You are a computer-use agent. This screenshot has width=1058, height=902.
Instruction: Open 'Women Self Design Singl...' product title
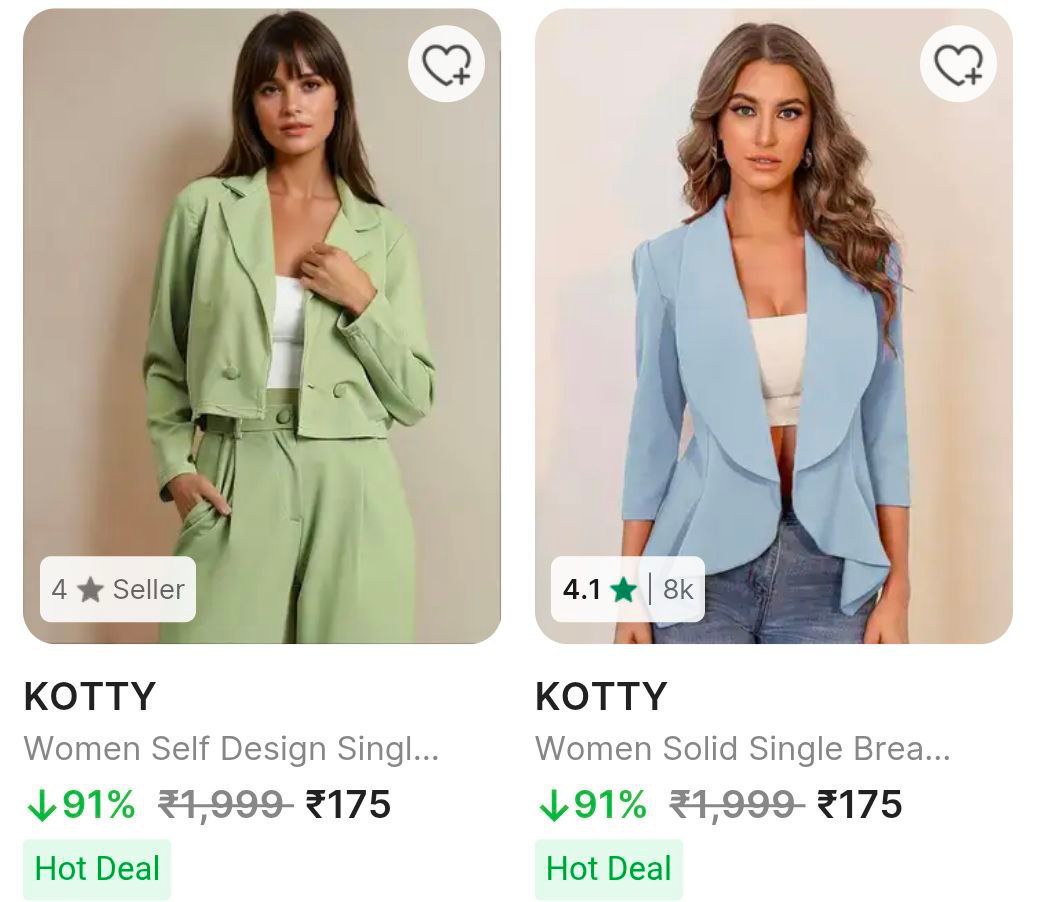tap(231, 749)
